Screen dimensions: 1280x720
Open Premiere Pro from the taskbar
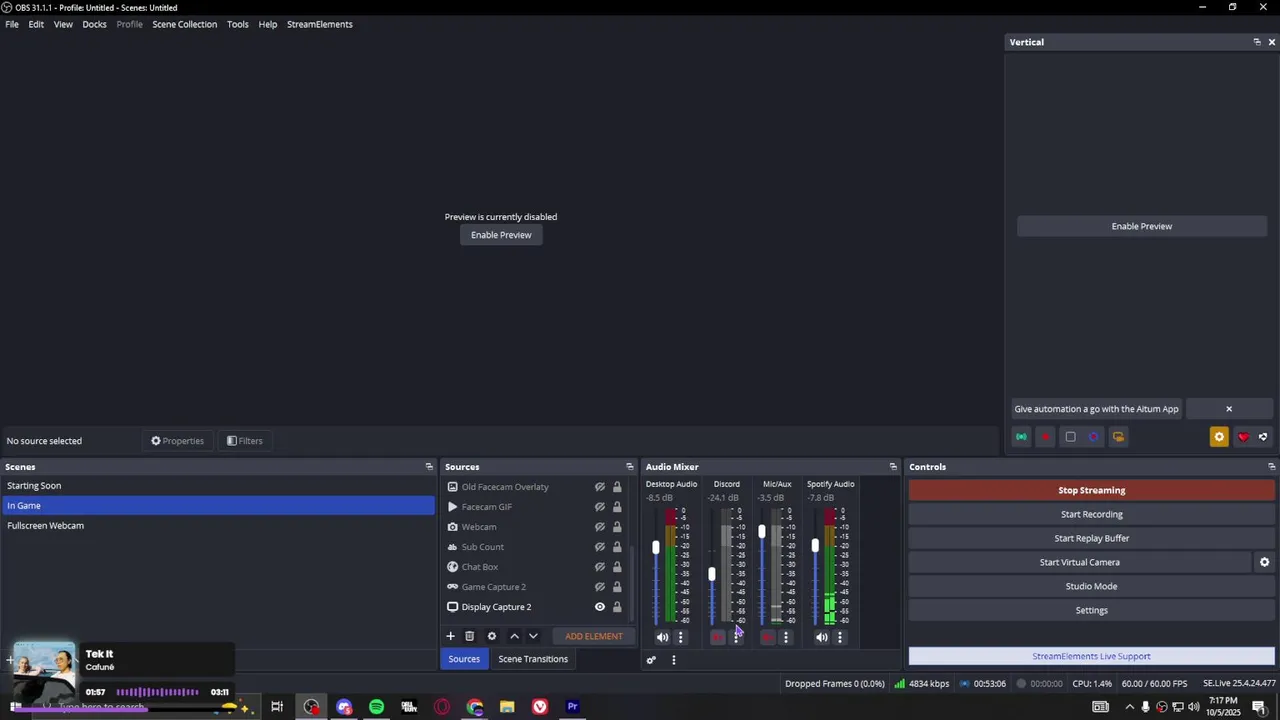coord(572,707)
